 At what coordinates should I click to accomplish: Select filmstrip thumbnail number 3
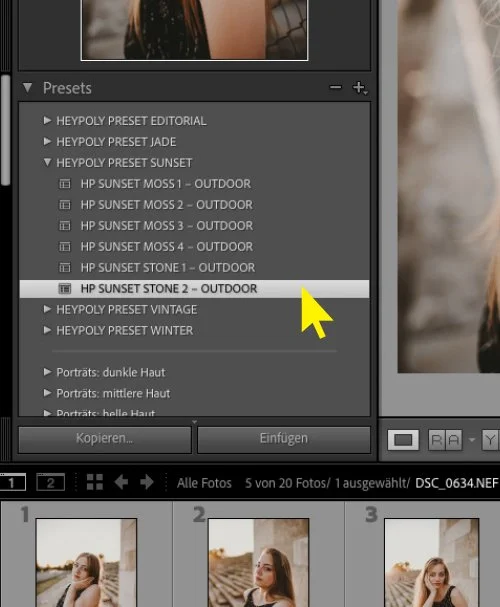[432, 562]
